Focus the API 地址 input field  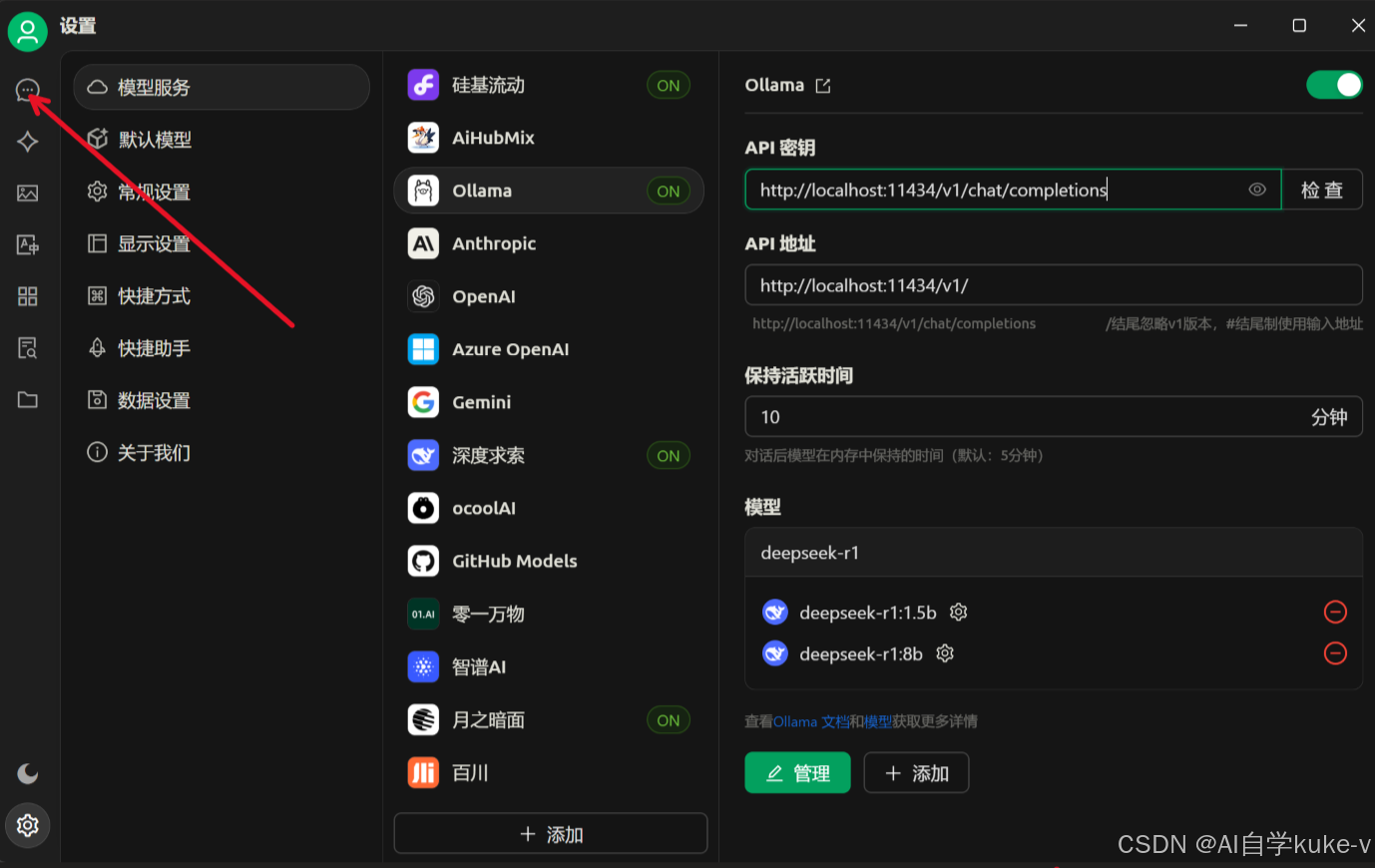[1054, 285]
